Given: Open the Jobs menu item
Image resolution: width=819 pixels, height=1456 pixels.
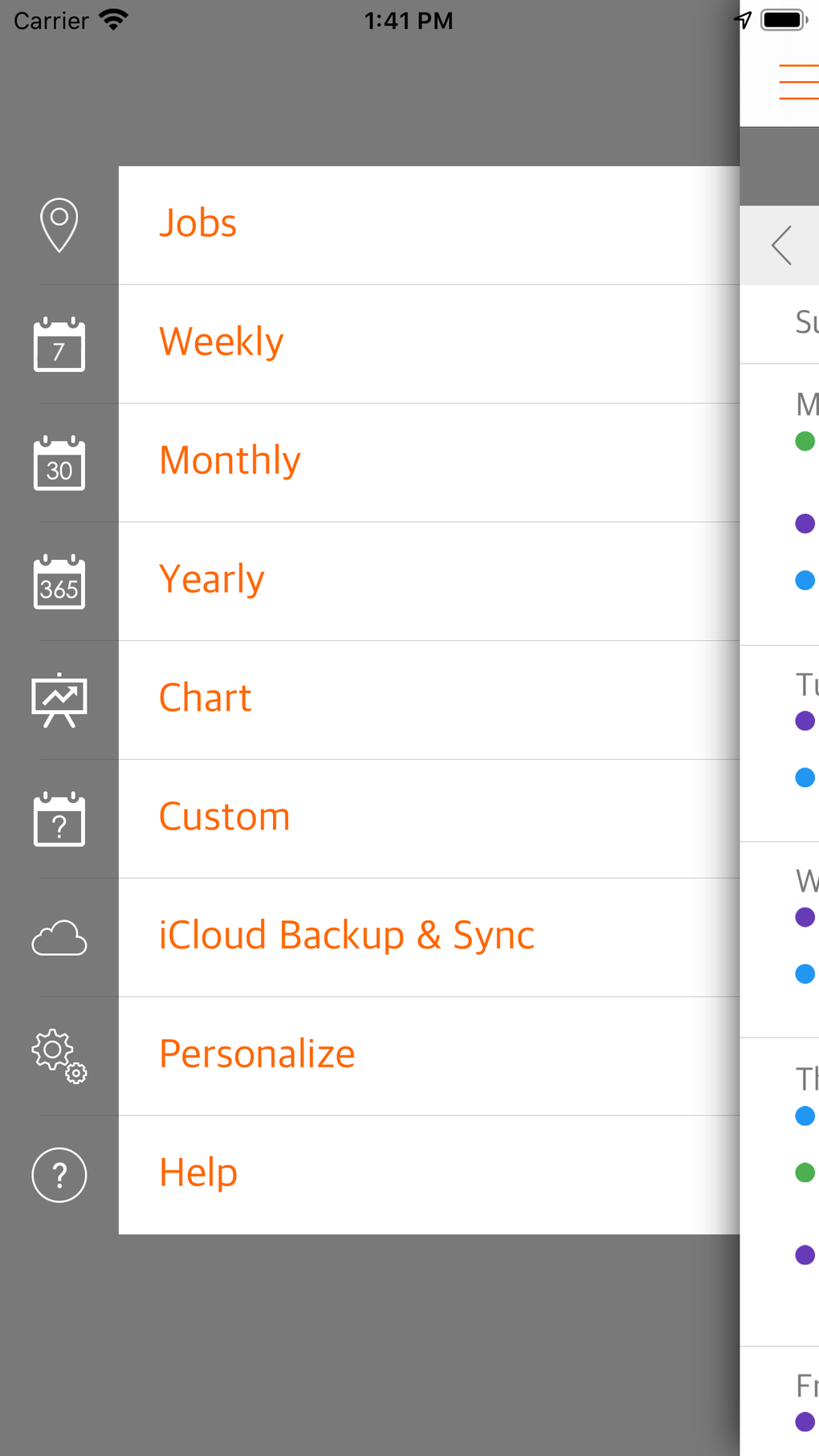Looking at the screenshot, I should tap(429, 225).
